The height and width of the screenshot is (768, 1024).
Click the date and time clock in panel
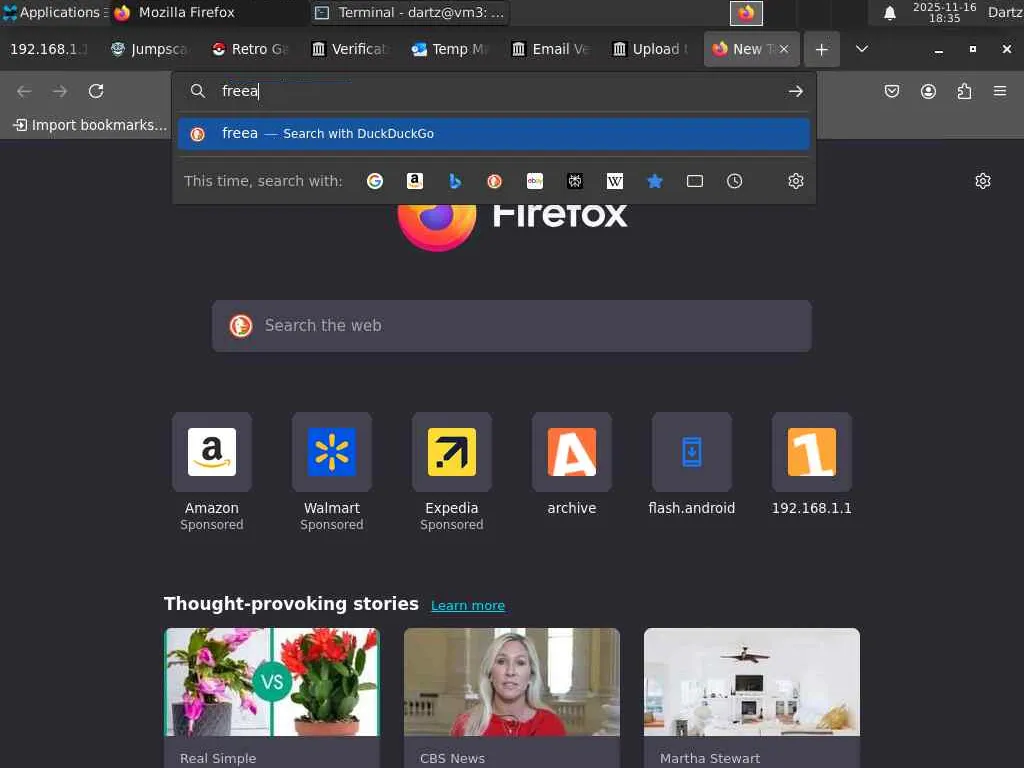pyautogui.click(x=944, y=12)
